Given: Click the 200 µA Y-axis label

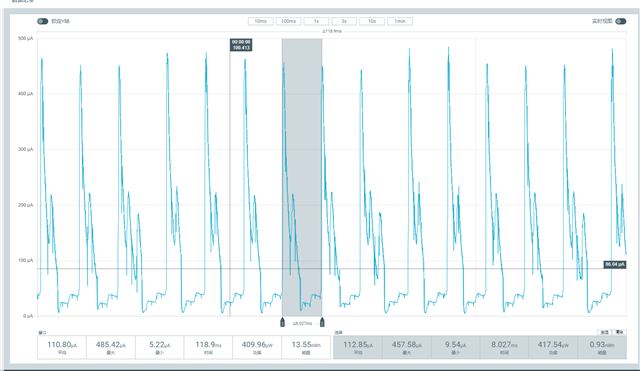Looking at the screenshot, I should [26, 205].
